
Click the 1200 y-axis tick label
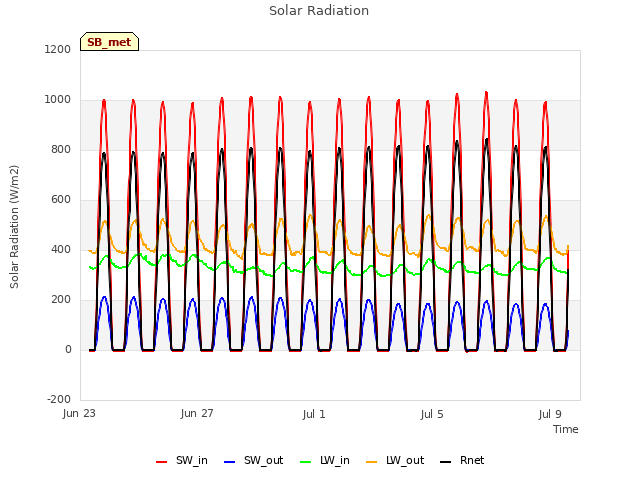(x=58, y=49)
